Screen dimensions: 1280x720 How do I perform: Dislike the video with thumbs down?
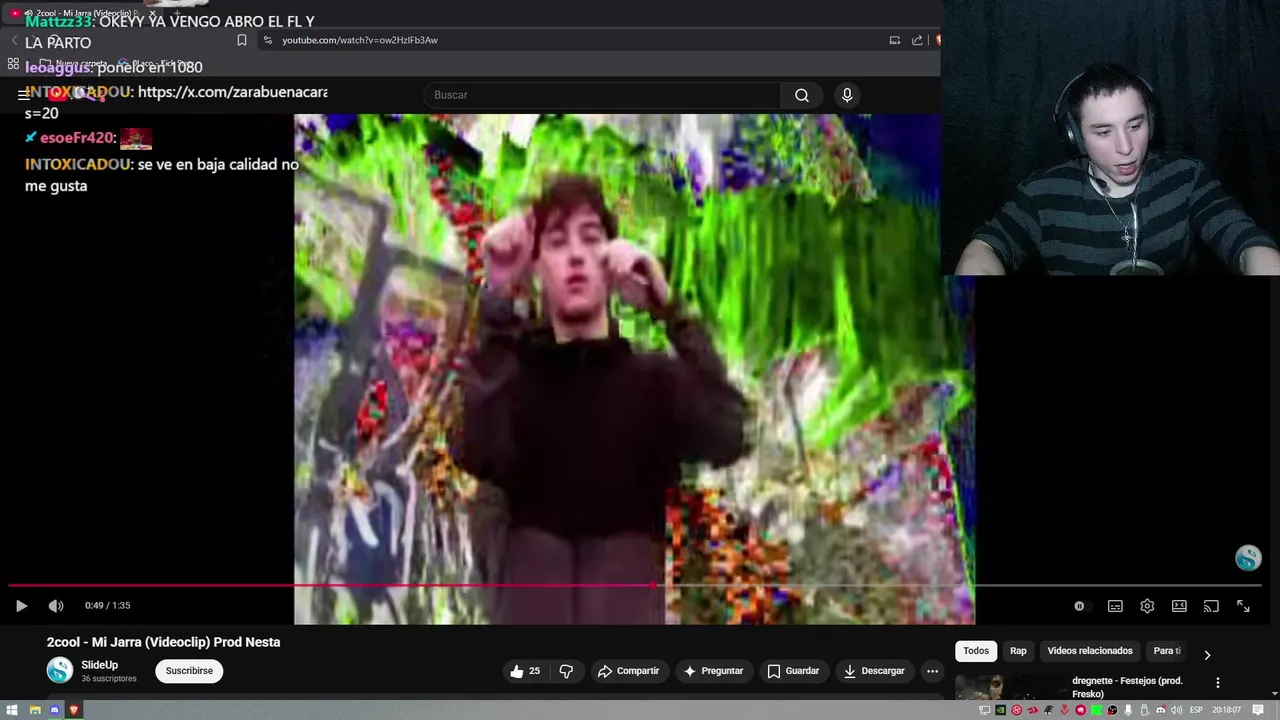click(566, 671)
